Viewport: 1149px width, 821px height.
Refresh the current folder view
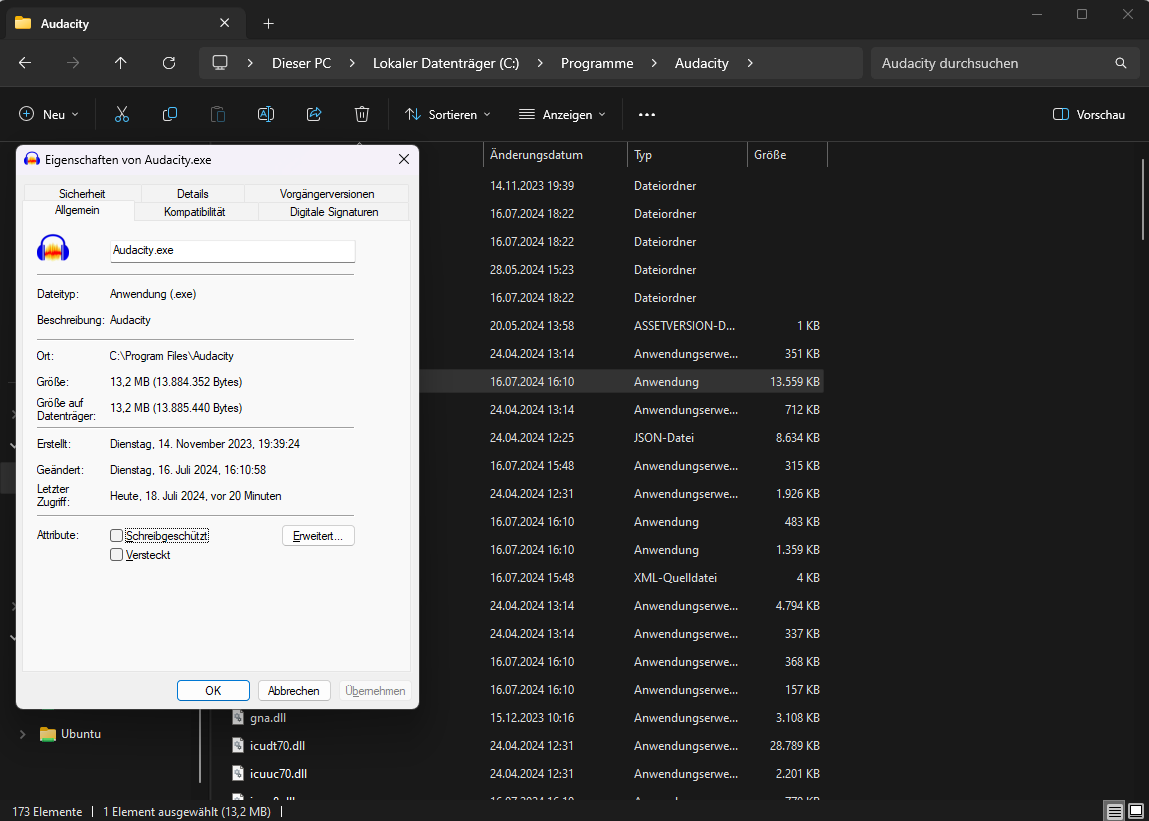click(x=169, y=63)
